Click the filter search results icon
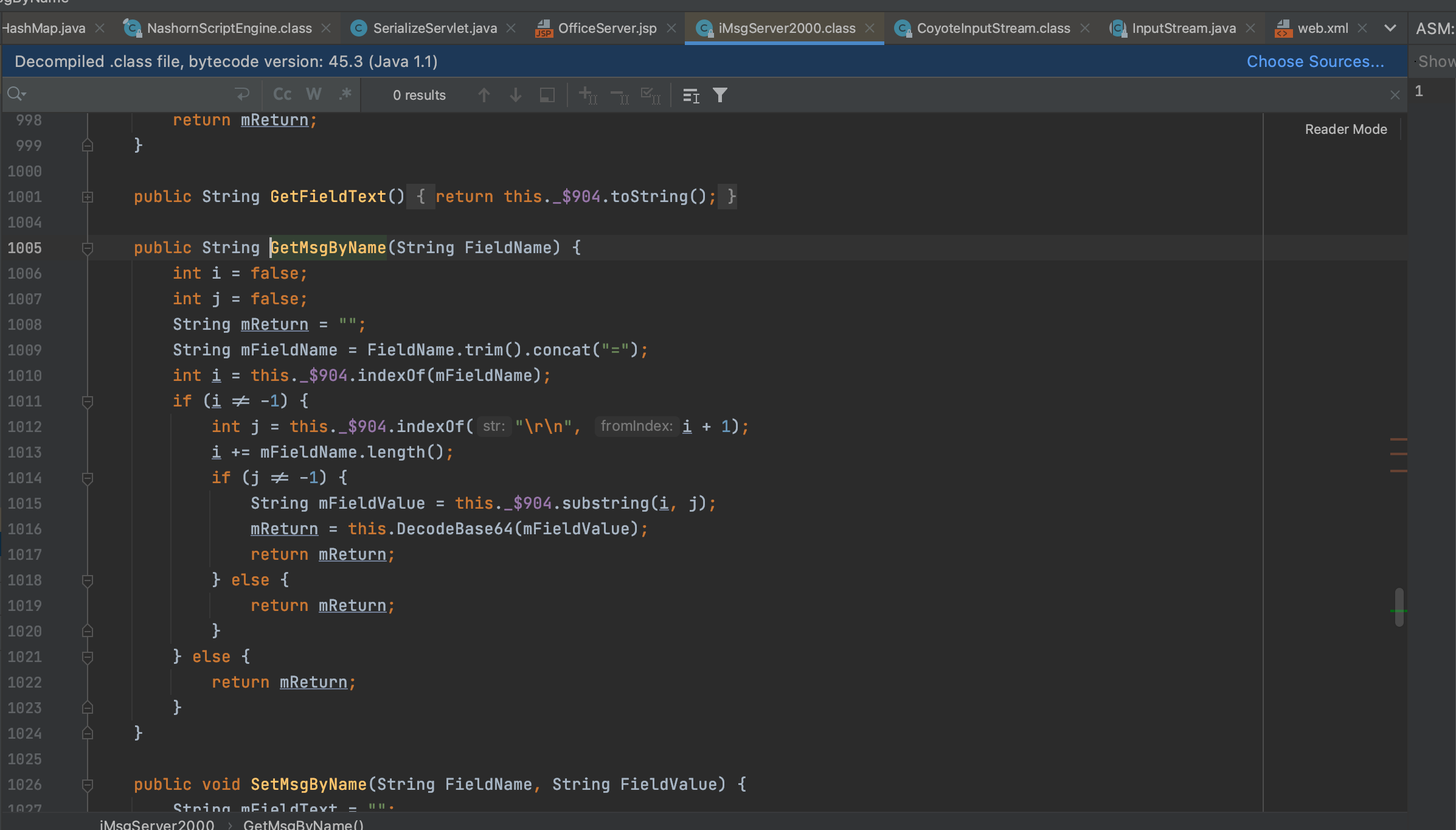This screenshot has height=830, width=1456. pos(720,95)
